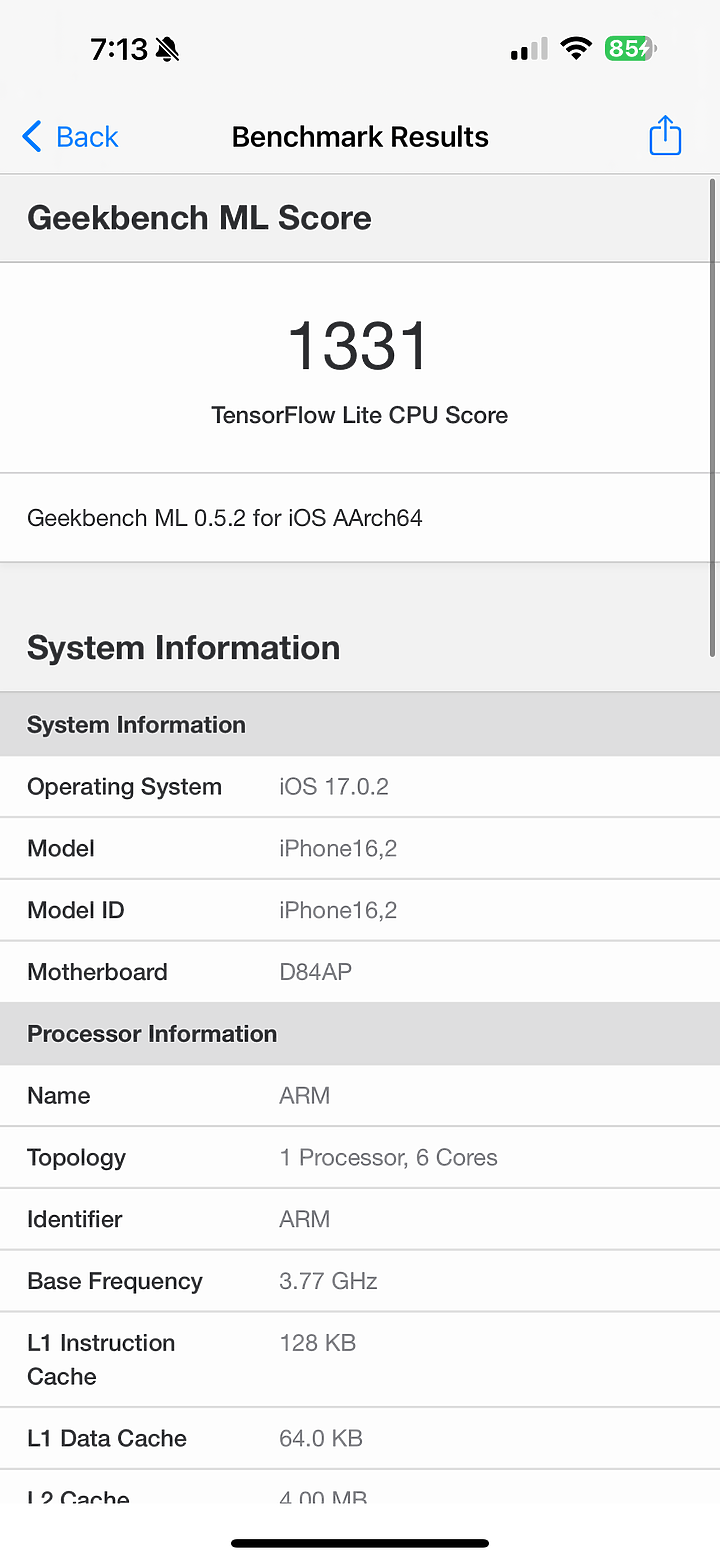Select the Motherboard D84AP row
720x1561 pixels.
(x=360, y=972)
